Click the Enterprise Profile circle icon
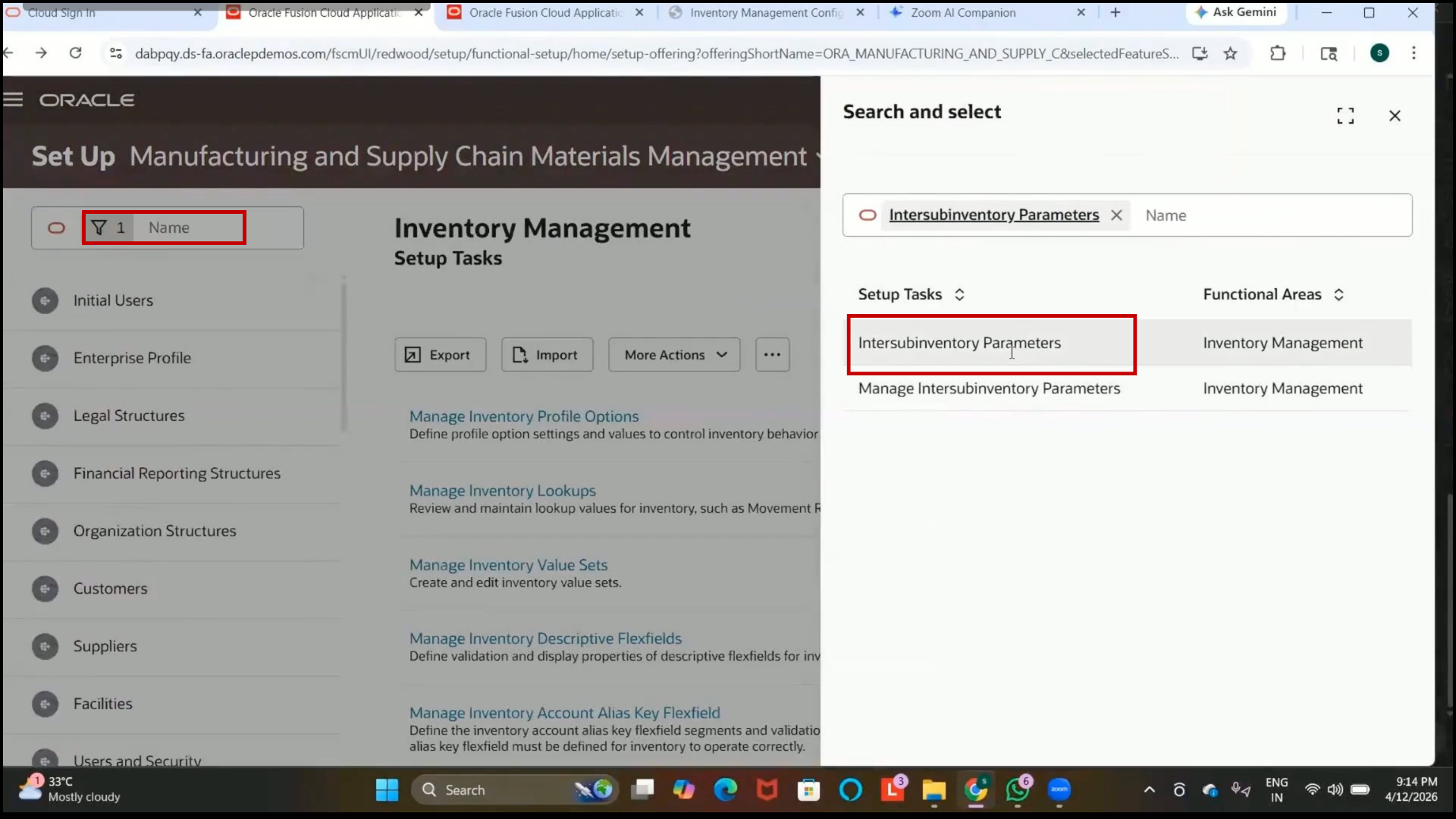 coord(45,358)
